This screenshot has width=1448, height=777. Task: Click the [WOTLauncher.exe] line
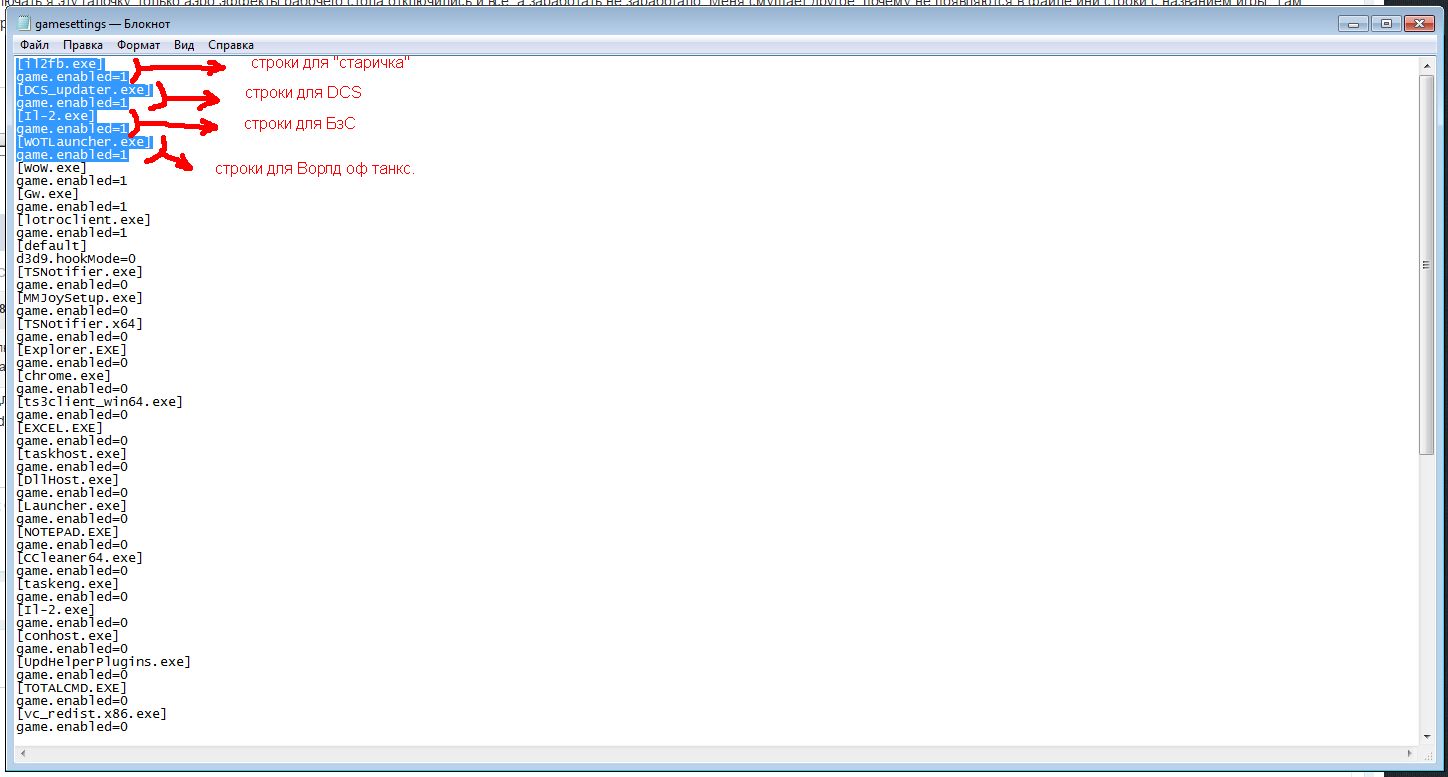(84, 141)
